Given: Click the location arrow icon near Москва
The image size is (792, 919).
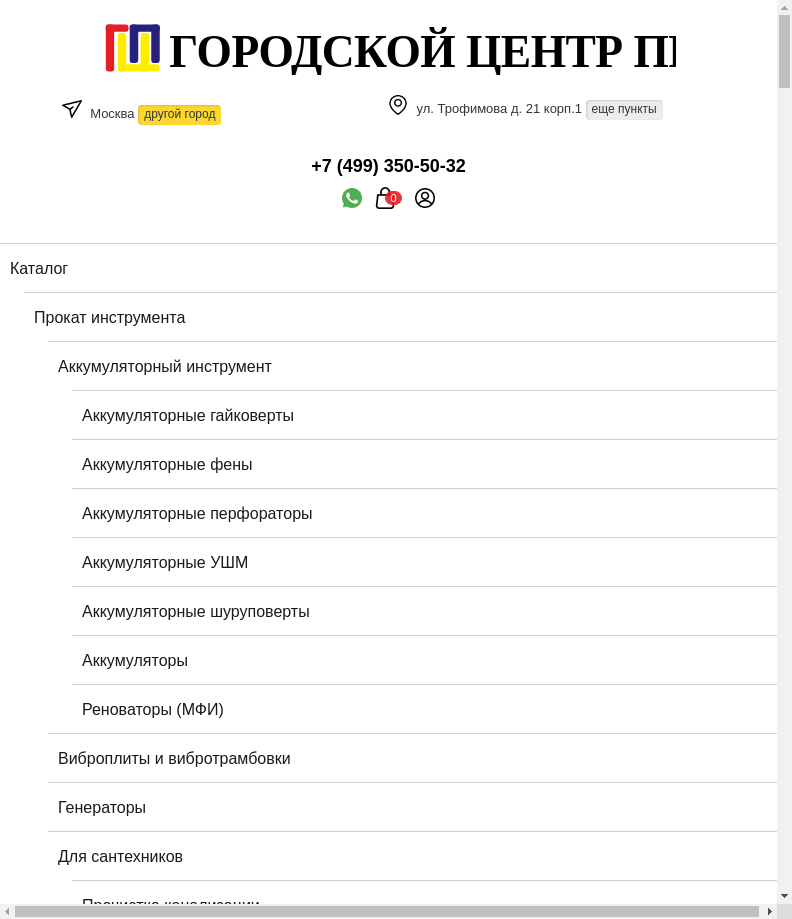Looking at the screenshot, I should [x=72, y=109].
